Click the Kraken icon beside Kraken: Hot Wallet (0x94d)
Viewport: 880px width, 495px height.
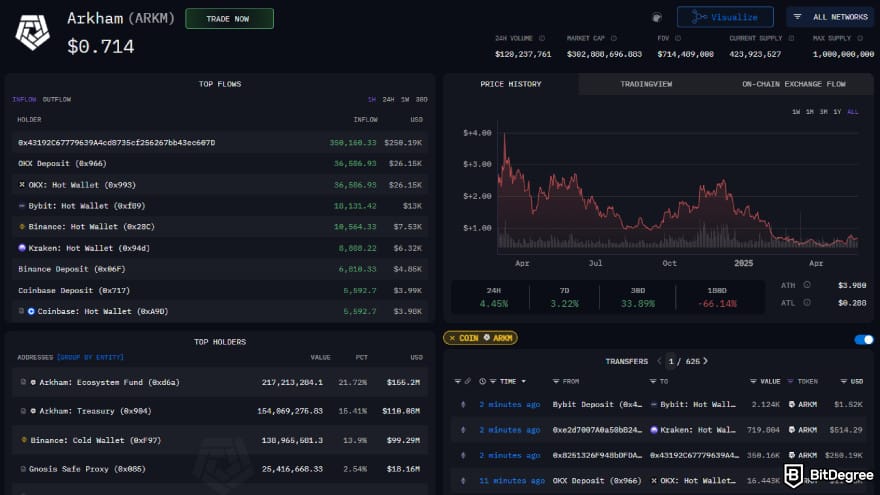click(22, 248)
